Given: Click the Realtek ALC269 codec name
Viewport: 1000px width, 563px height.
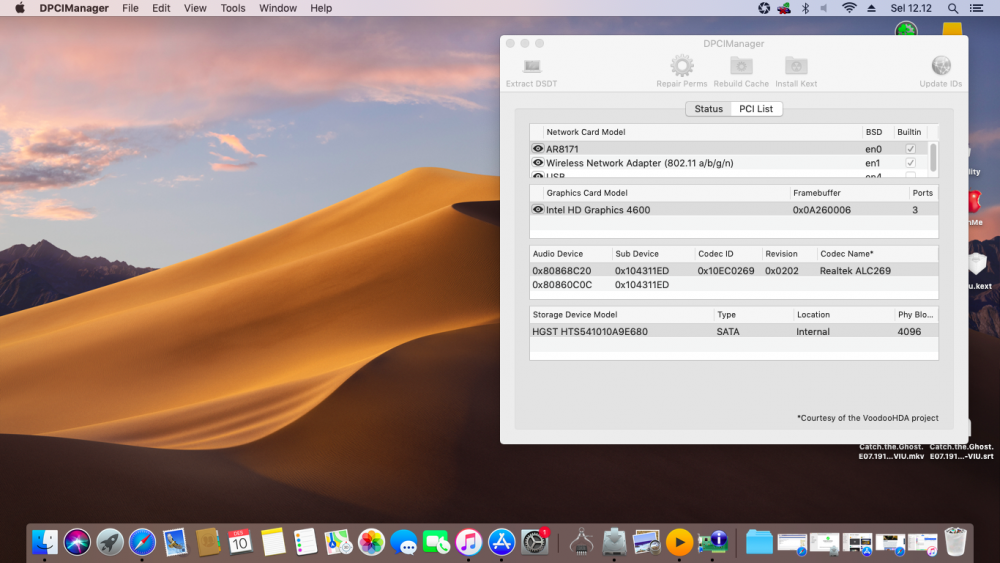Looking at the screenshot, I should tap(855, 270).
